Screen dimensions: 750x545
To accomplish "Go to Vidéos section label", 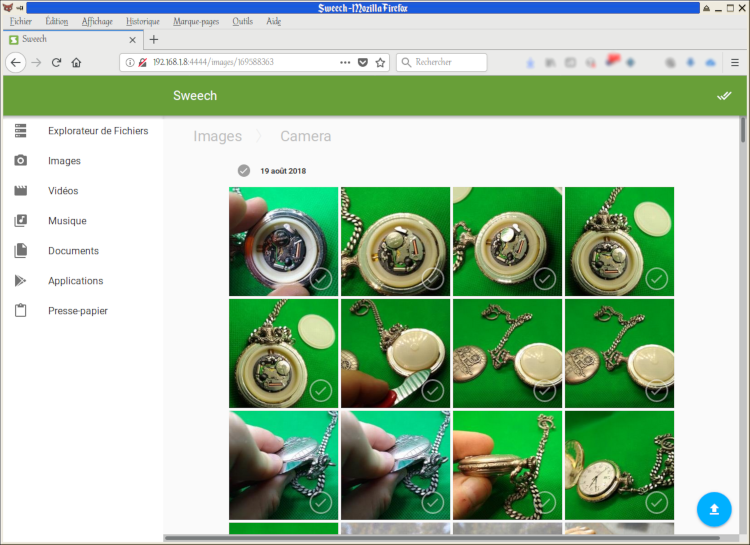I will coord(63,190).
